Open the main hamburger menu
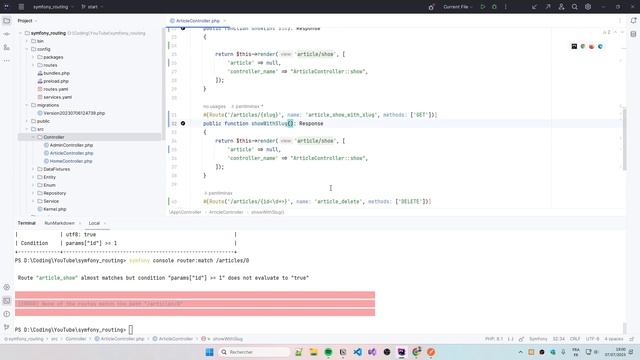This screenshot has height=360, width=640. (x=21, y=7)
